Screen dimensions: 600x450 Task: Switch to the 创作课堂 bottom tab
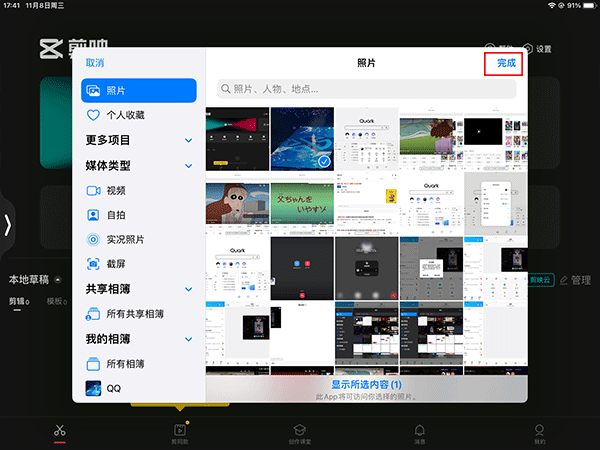[x=300, y=432]
